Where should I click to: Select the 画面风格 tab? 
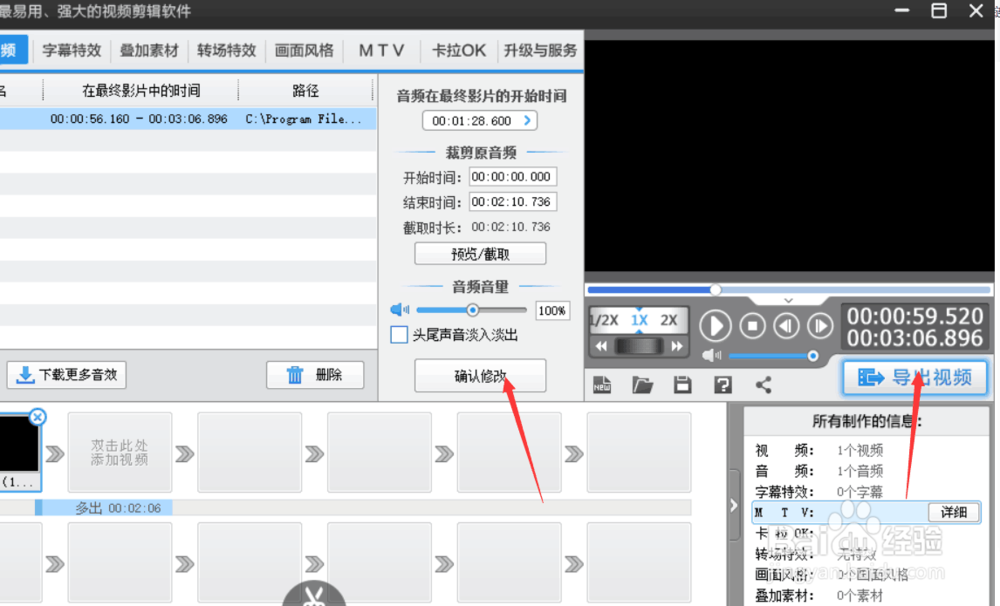click(304, 50)
